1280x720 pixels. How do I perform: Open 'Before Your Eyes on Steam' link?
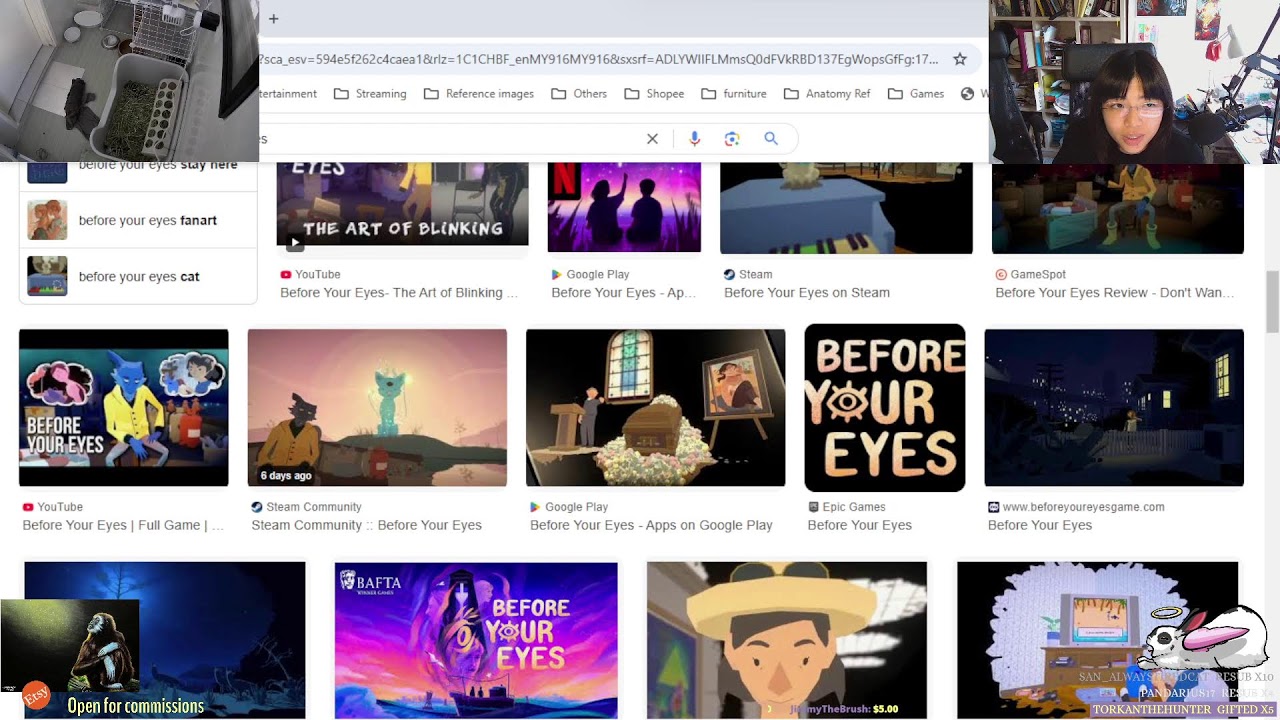pos(807,293)
